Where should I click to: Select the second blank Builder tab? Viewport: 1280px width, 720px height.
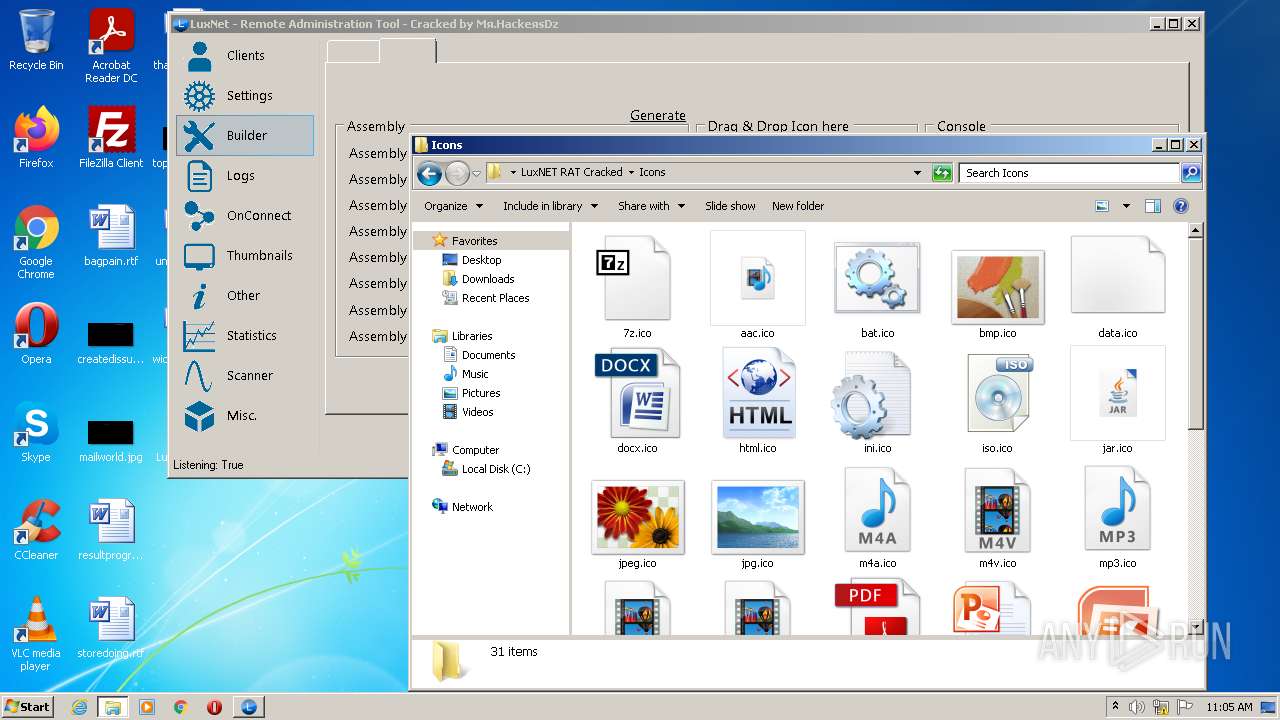(408, 50)
